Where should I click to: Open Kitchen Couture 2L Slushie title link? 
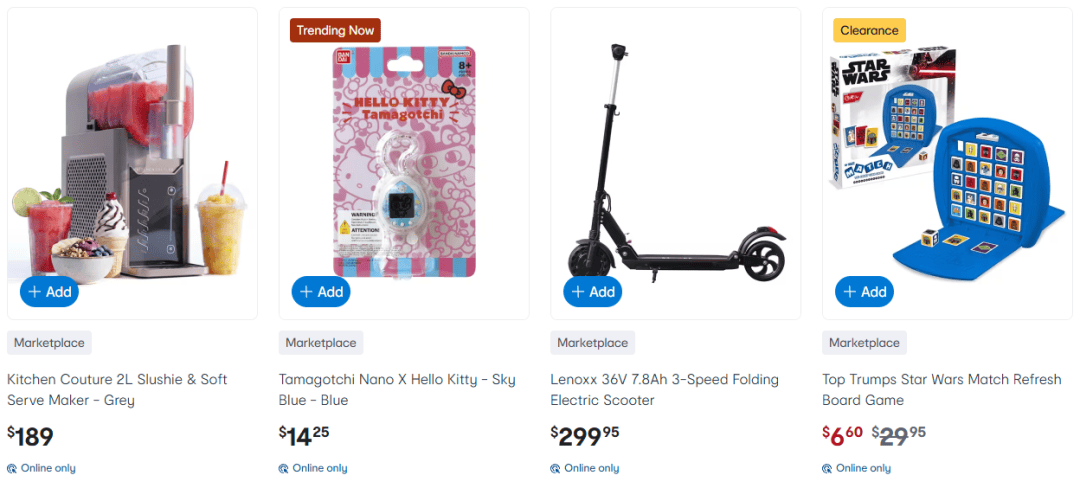(x=117, y=390)
